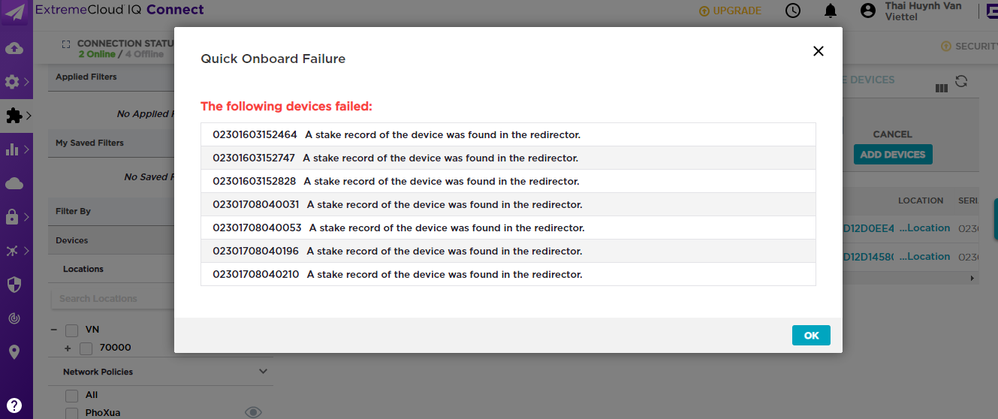Enable the All network policies checkbox

tap(72, 395)
